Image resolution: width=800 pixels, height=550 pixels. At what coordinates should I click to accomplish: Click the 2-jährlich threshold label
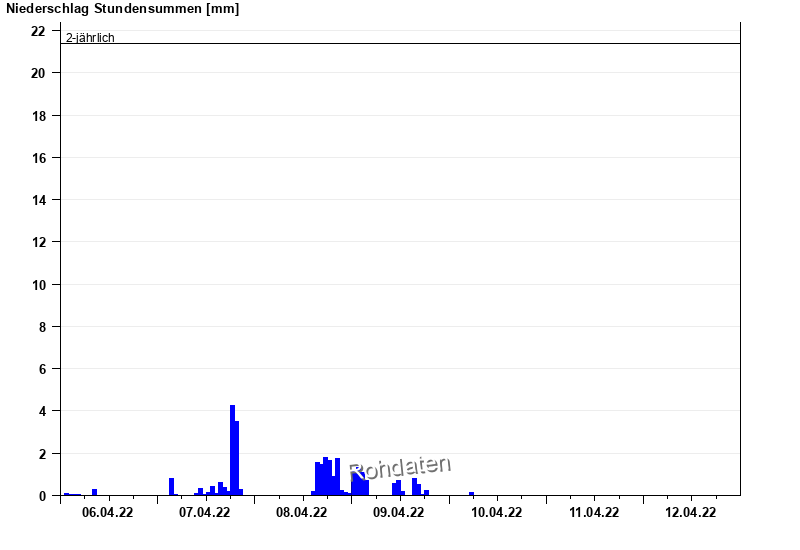point(88,38)
